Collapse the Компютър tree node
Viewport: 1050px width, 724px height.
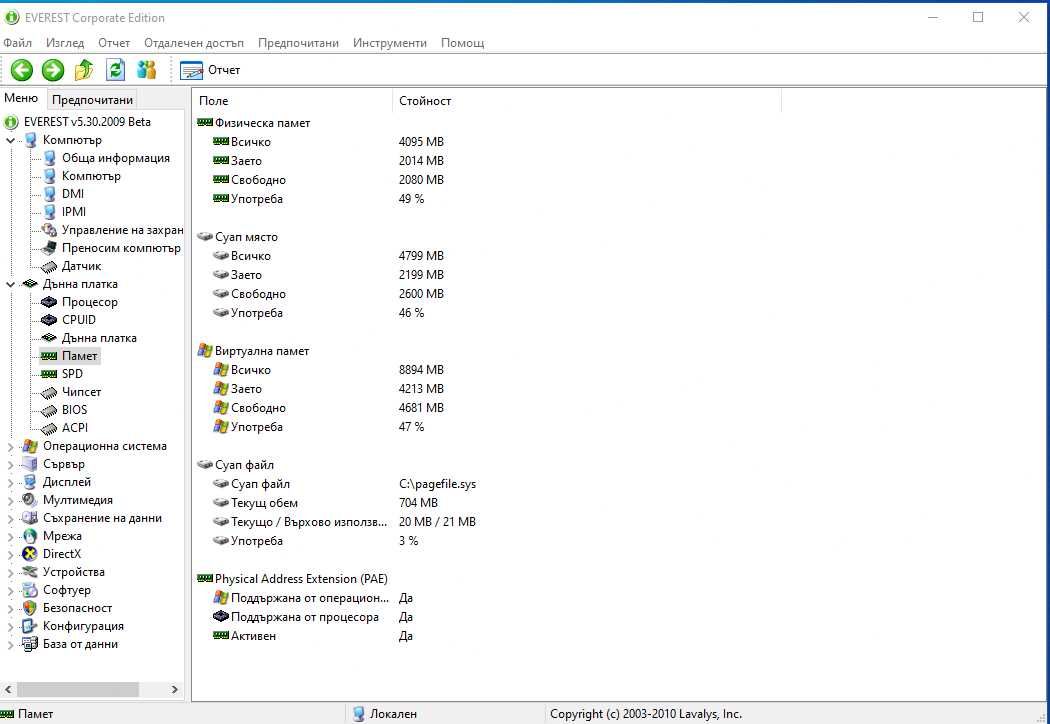pyautogui.click(x=10, y=141)
